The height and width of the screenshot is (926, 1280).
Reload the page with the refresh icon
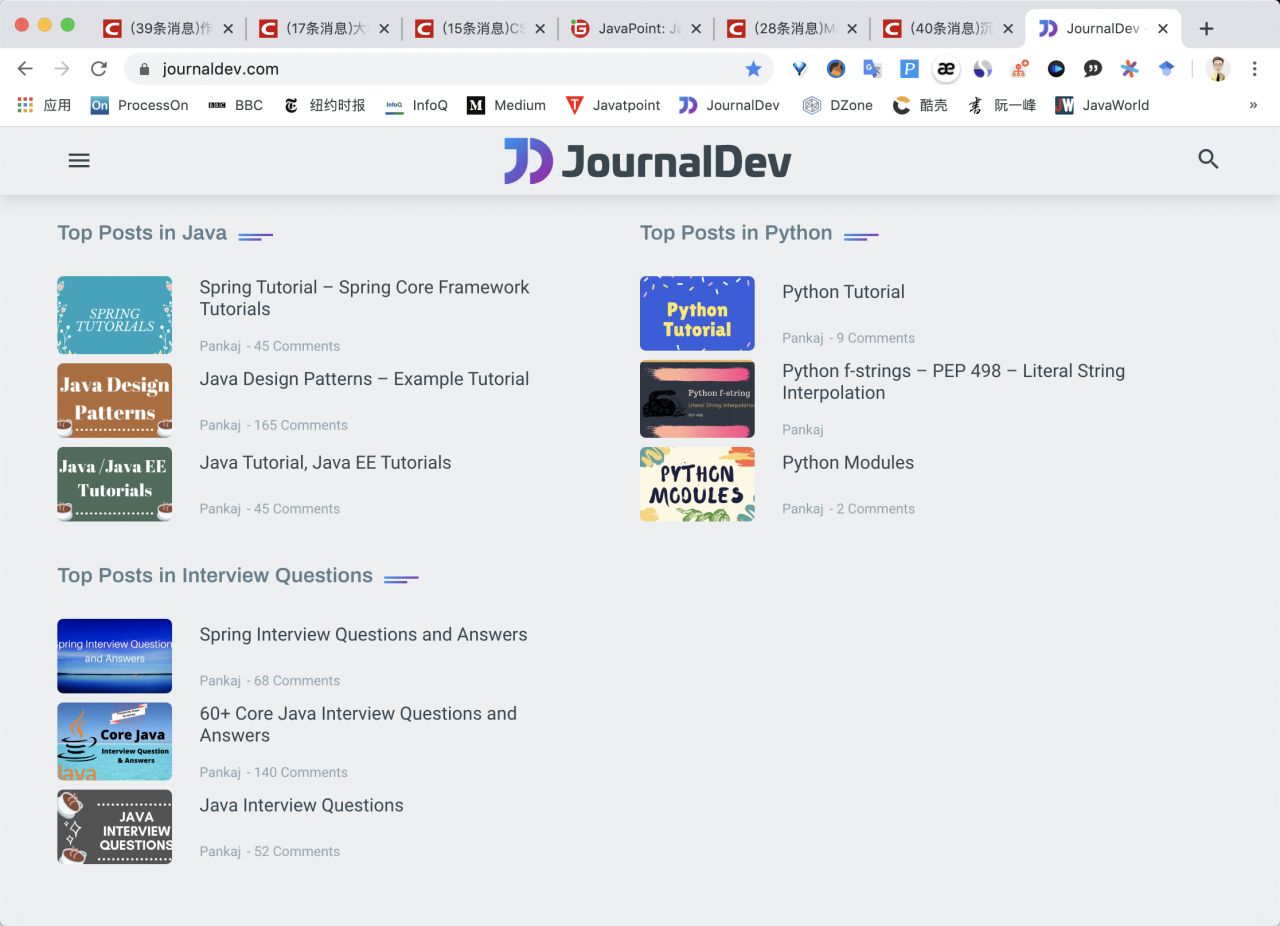point(98,69)
